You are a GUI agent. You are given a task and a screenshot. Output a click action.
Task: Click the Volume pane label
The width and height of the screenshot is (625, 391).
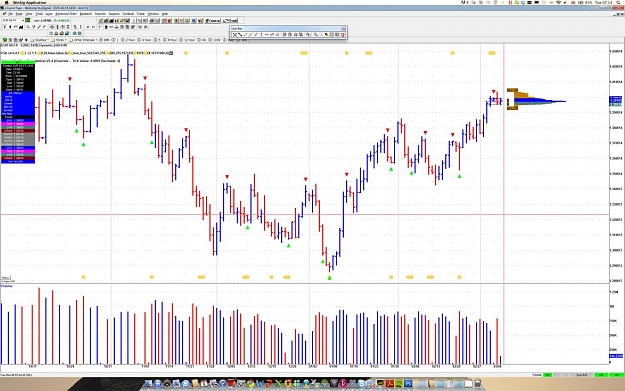coord(6,286)
